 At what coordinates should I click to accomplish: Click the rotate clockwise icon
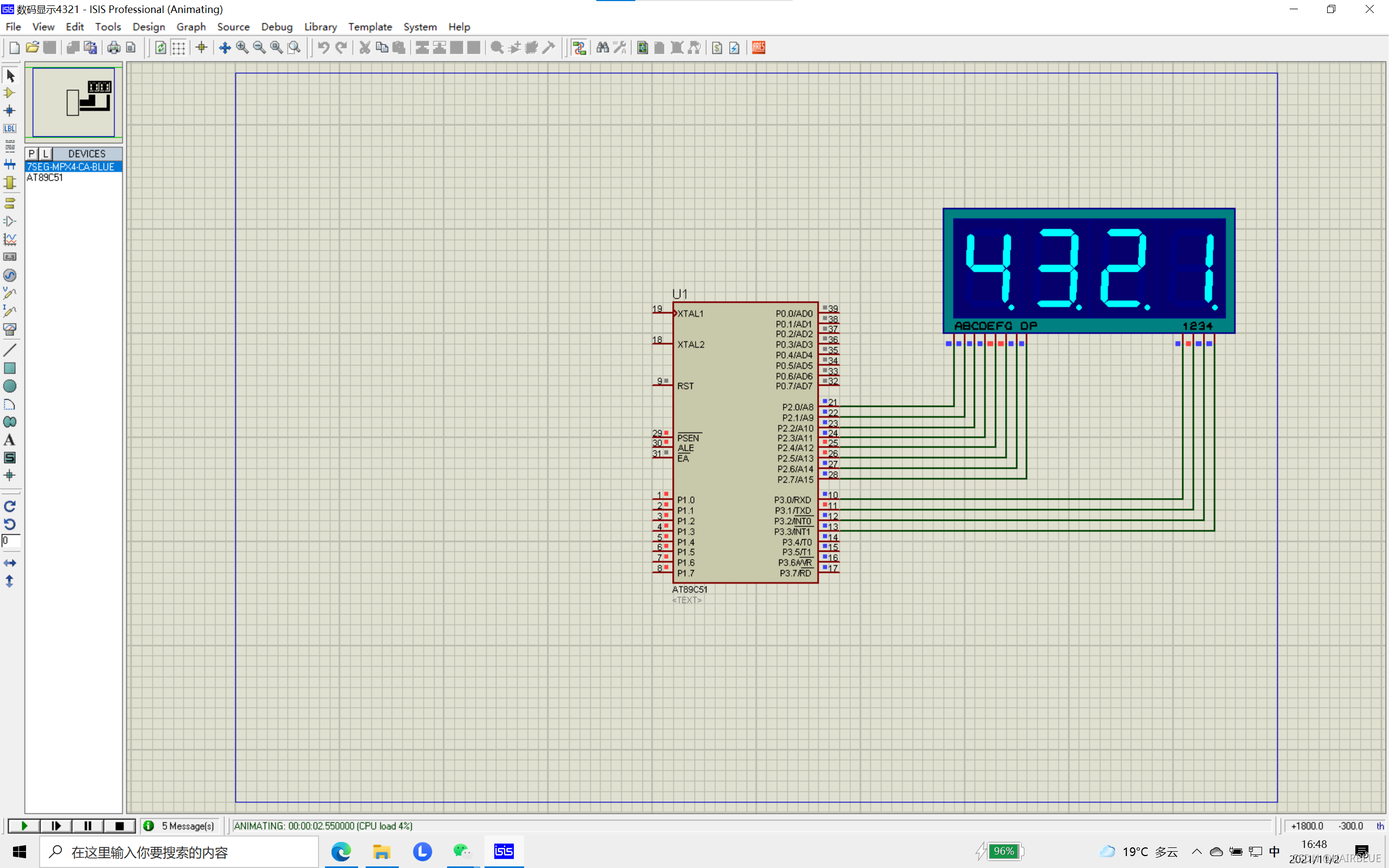(9, 506)
